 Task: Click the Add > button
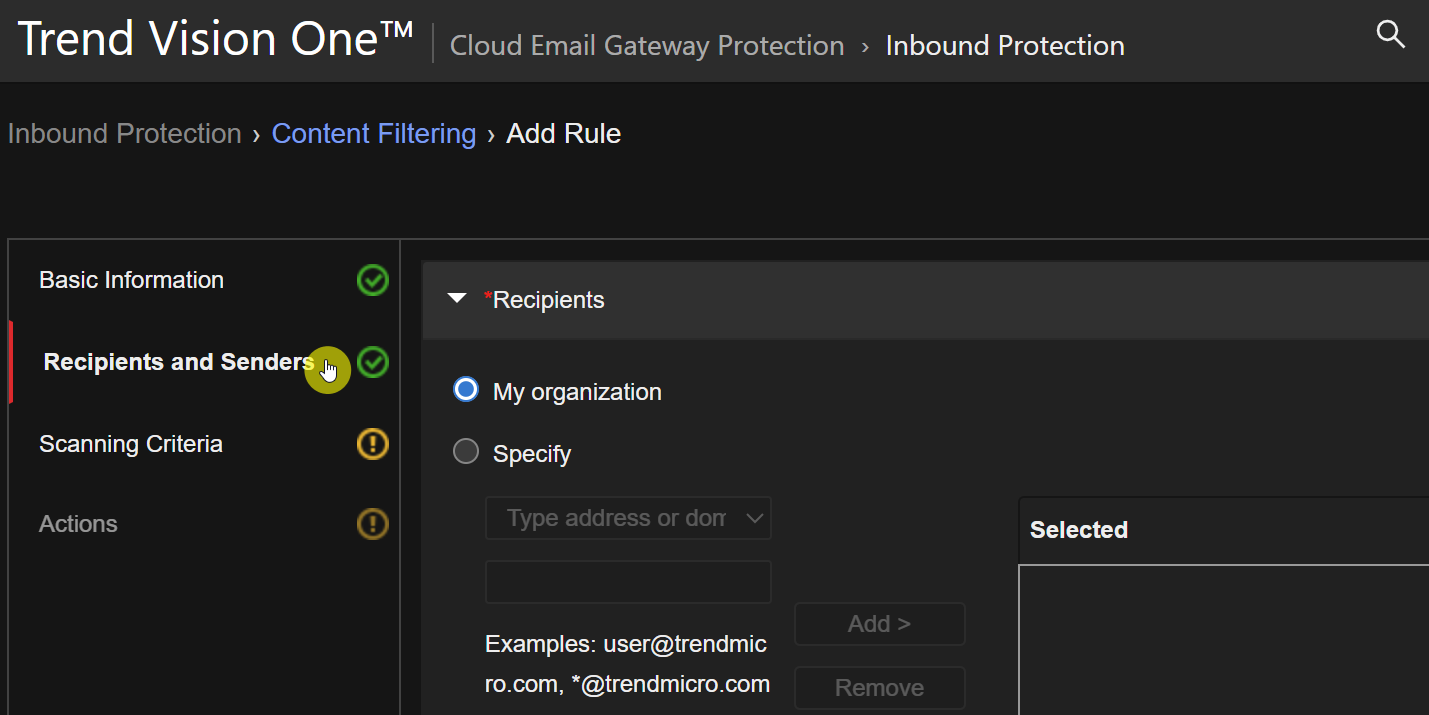879,624
